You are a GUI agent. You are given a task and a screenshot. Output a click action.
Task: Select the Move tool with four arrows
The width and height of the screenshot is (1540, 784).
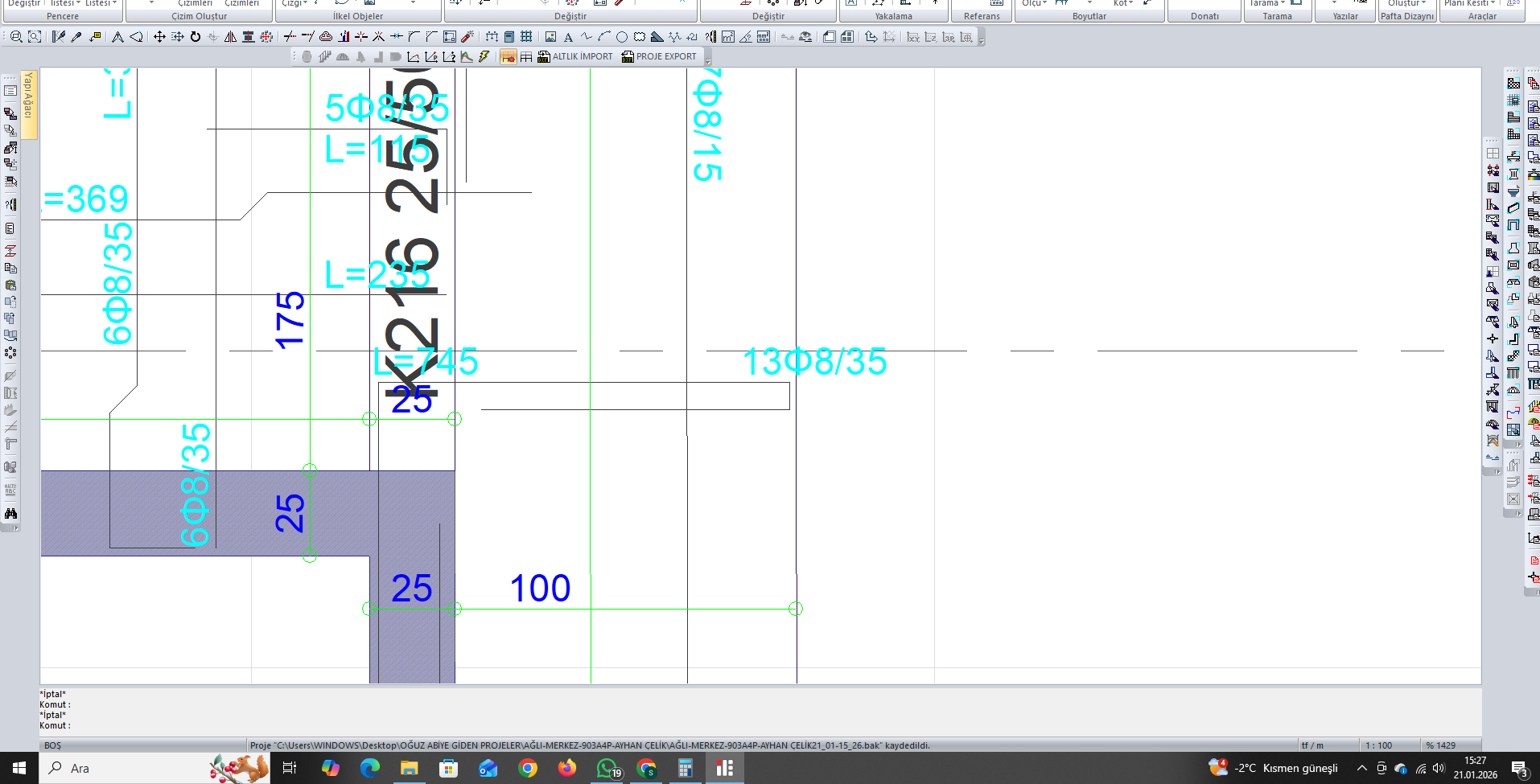[159, 37]
